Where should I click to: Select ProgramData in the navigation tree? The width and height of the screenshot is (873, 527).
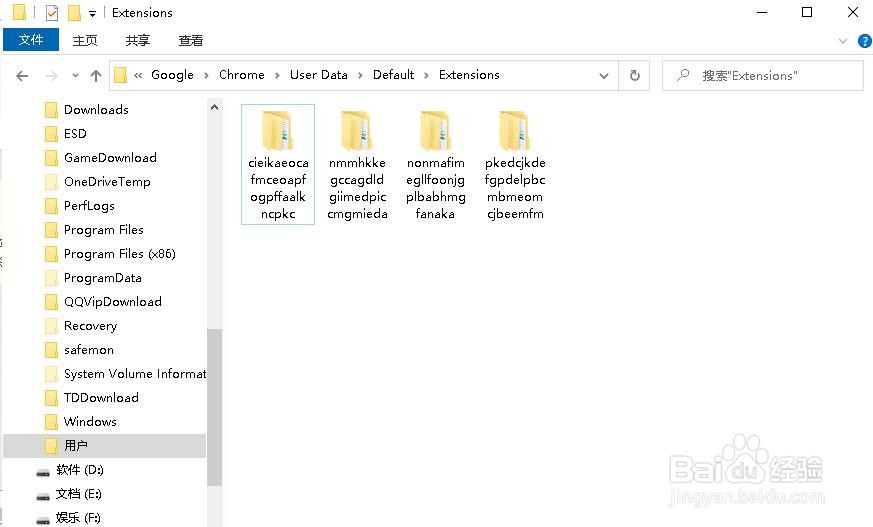click(105, 277)
